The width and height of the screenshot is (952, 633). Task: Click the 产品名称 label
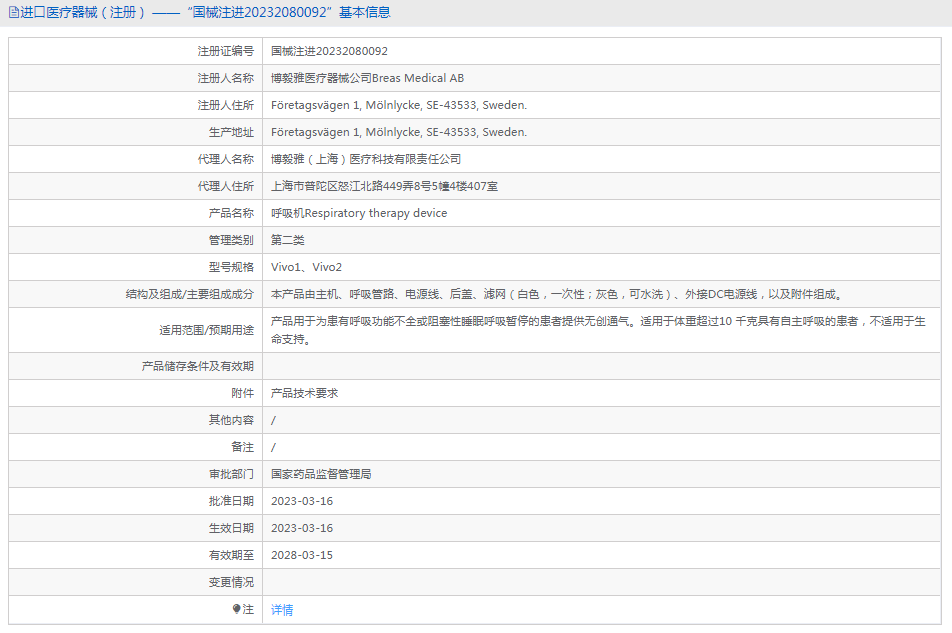(231, 213)
